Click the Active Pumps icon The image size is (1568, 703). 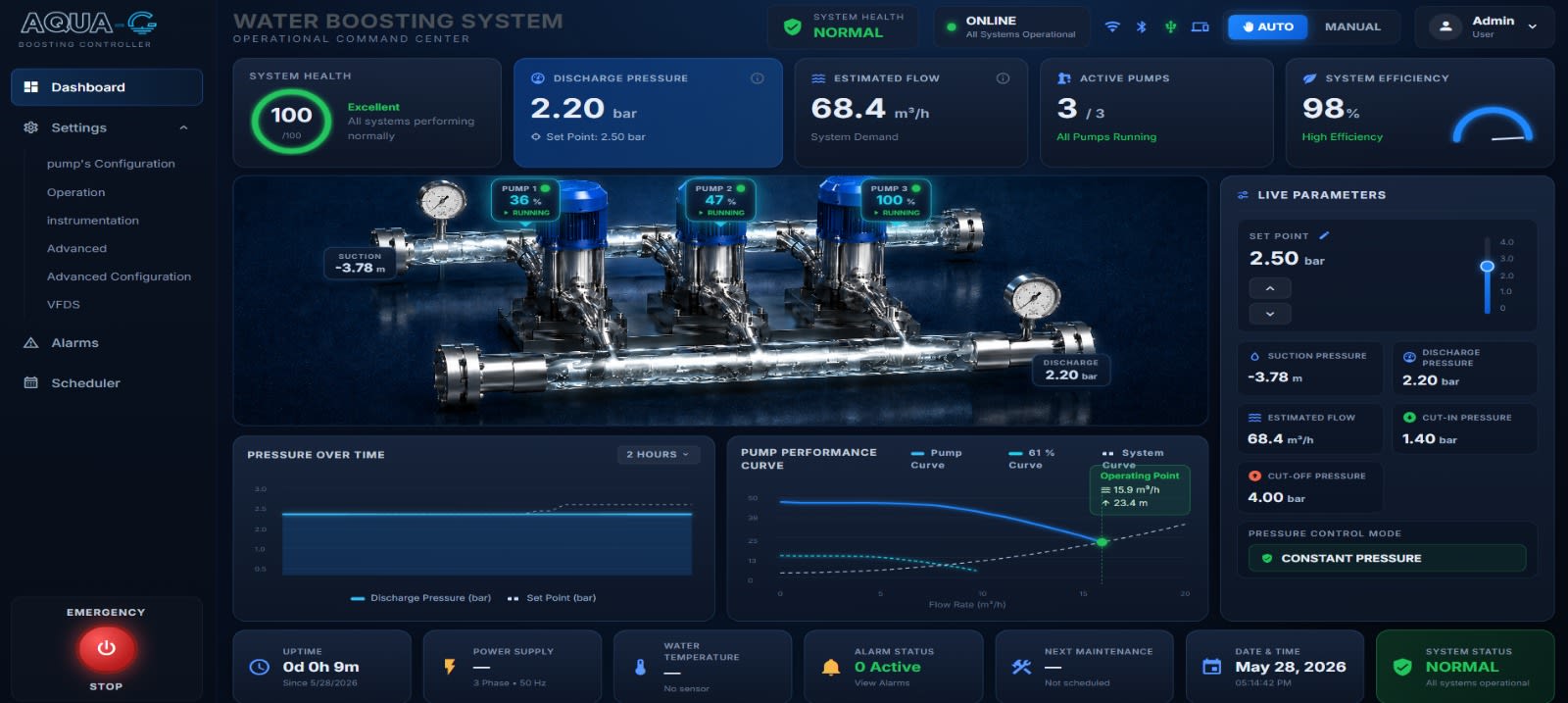(x=1063, y=78)
